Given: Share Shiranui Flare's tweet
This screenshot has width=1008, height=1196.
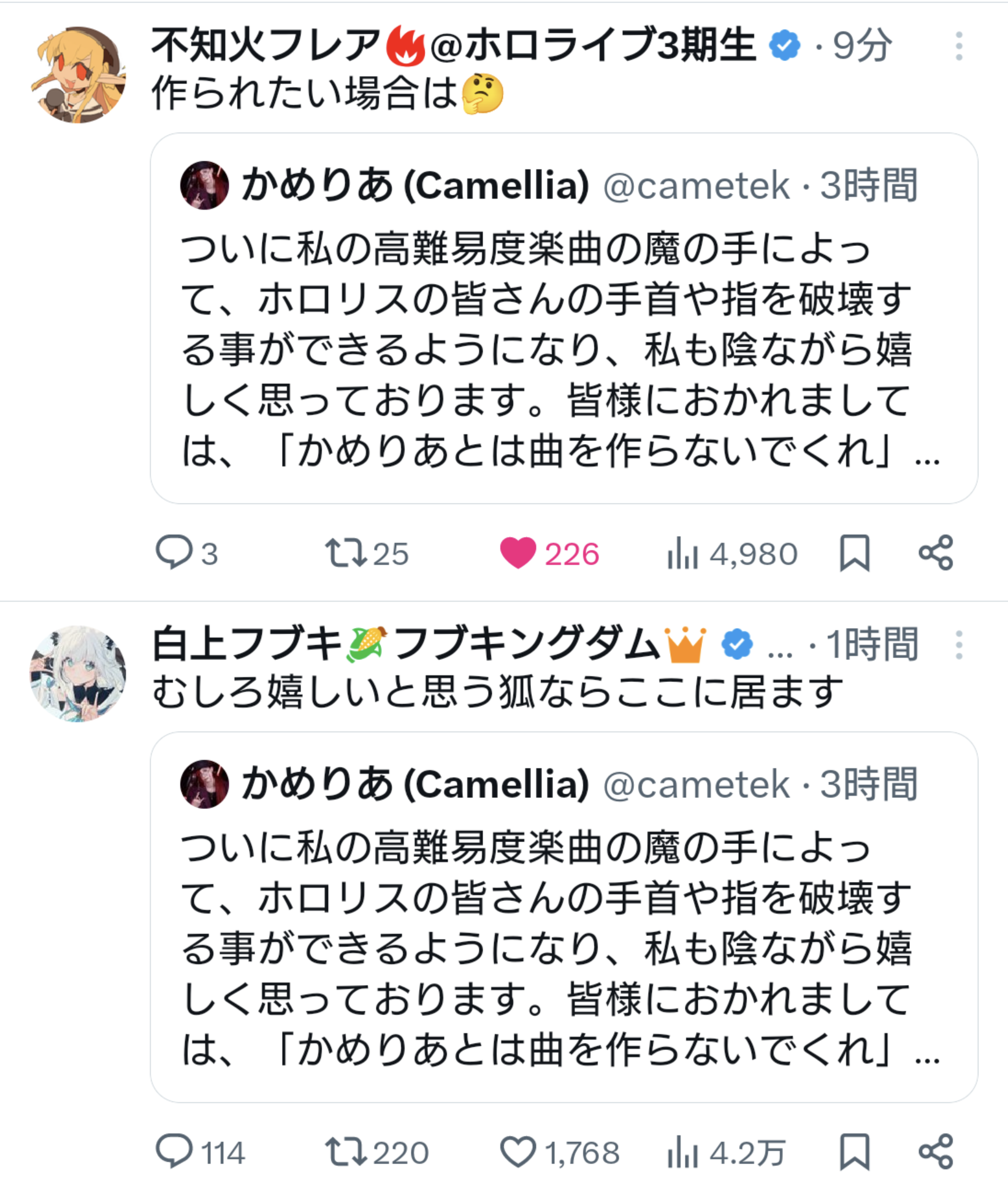Looking at the screenshot, I should [936, 553].
